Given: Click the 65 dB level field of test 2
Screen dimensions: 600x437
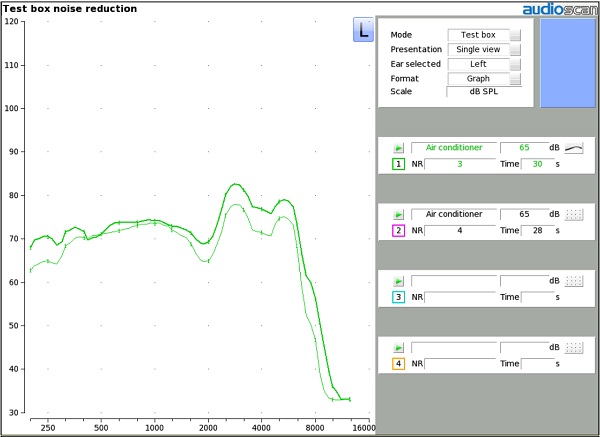Looking at the screenshot, I should [x=524, y=214].
